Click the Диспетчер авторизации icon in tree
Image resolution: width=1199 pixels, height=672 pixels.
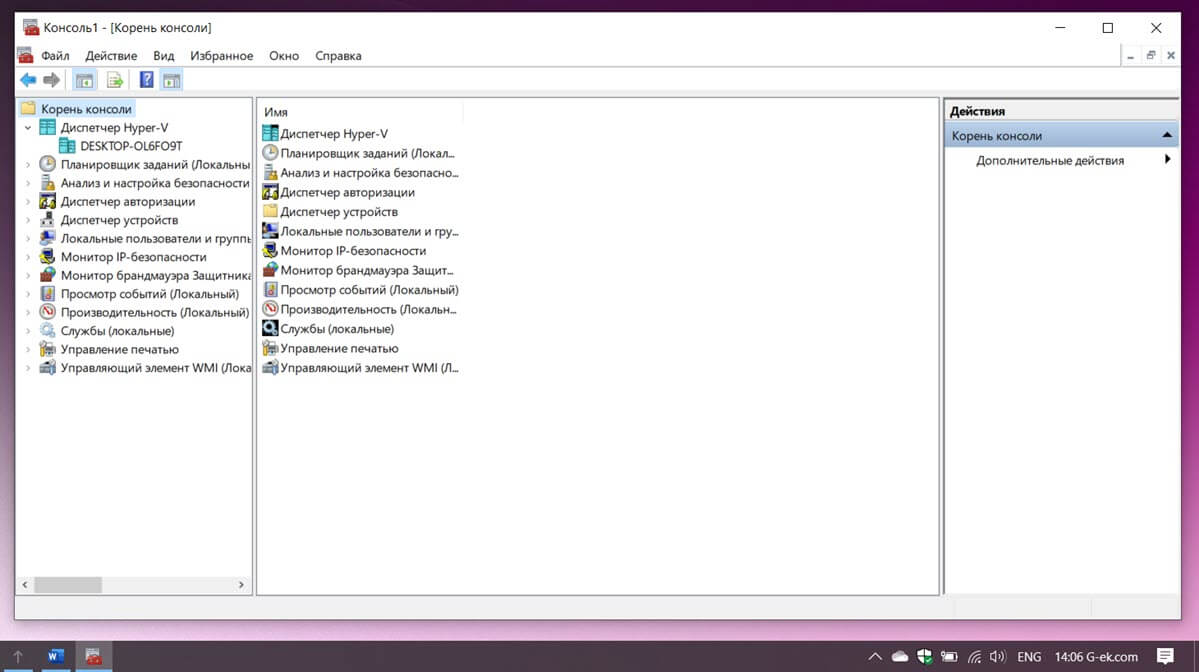coord(47,201)
